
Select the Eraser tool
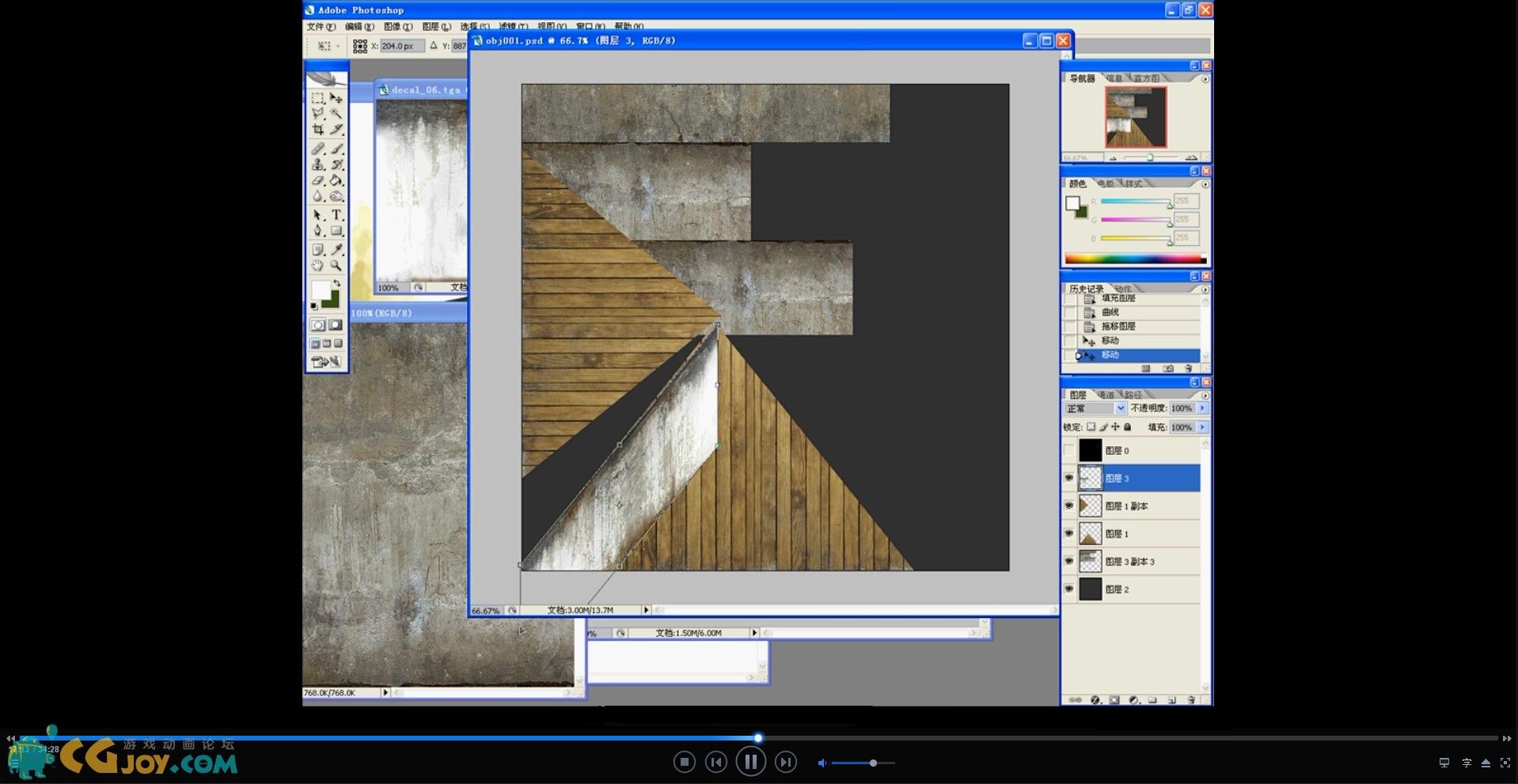pos(318,180)
